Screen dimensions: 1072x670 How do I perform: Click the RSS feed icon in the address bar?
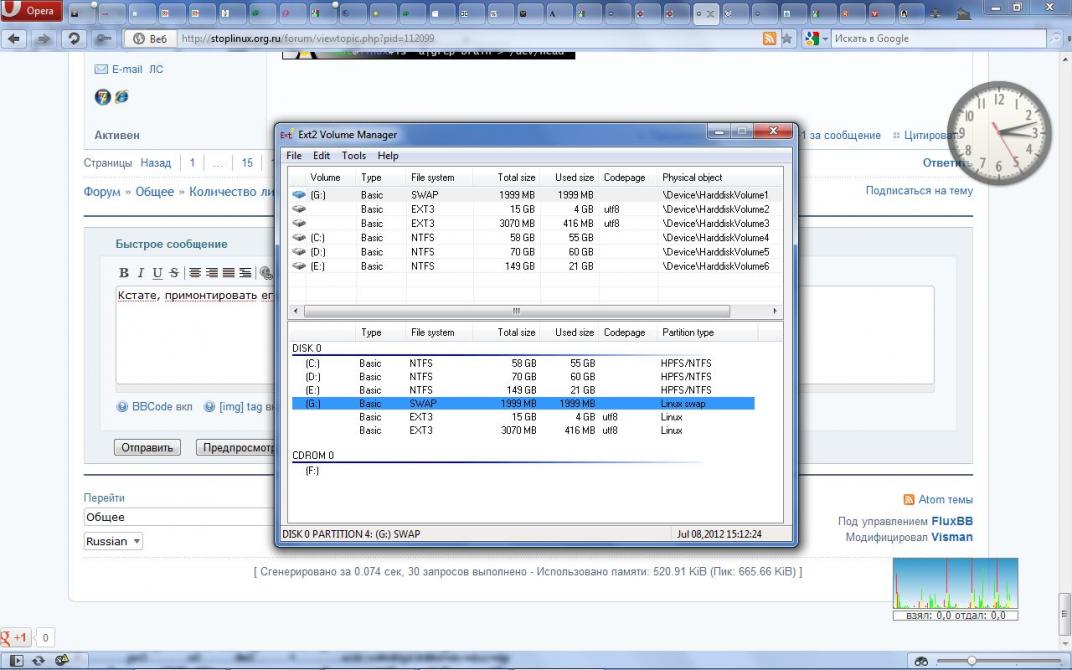(x=768, y=38)
